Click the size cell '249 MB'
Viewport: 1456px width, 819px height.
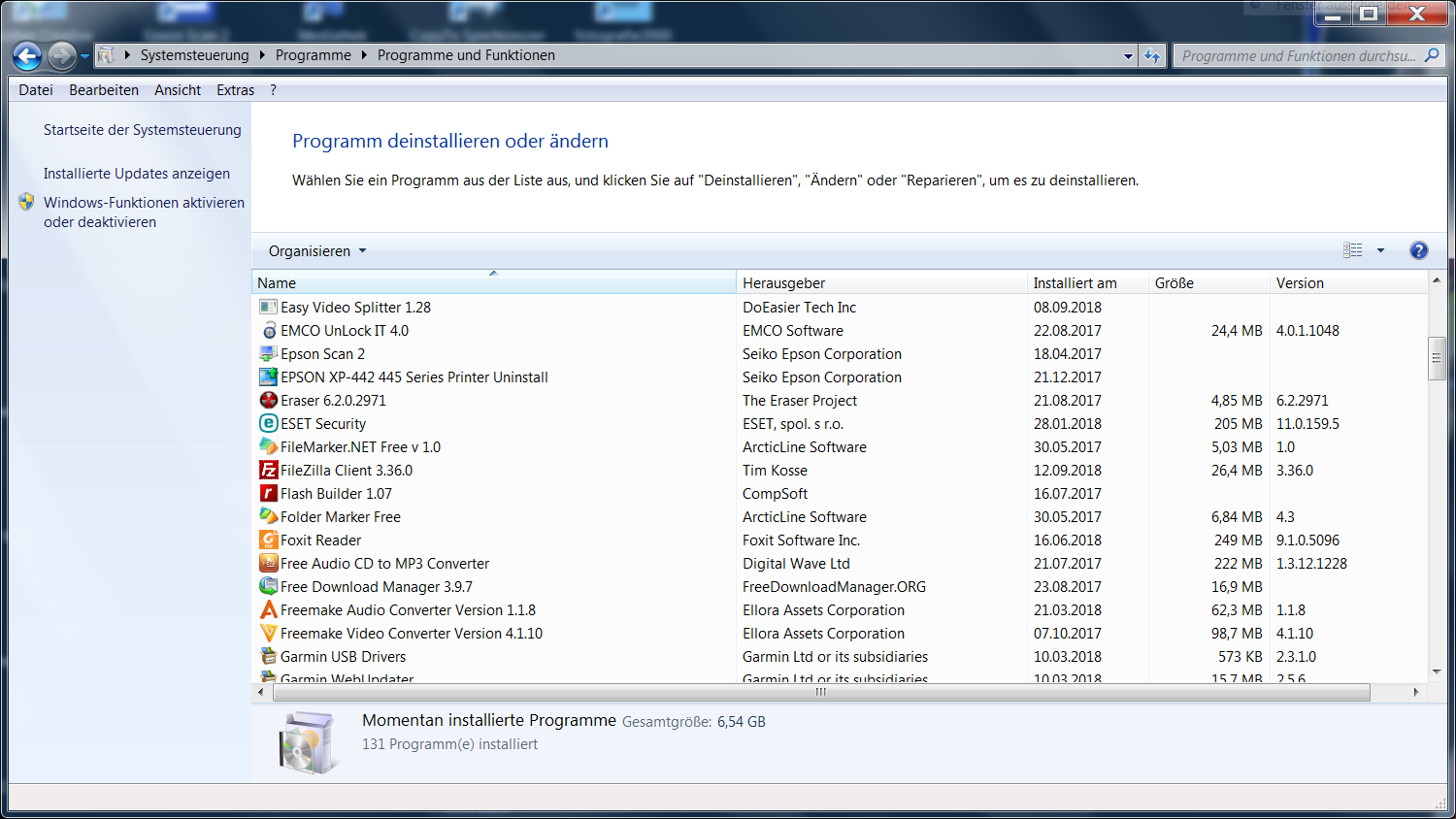[1239, 541]
